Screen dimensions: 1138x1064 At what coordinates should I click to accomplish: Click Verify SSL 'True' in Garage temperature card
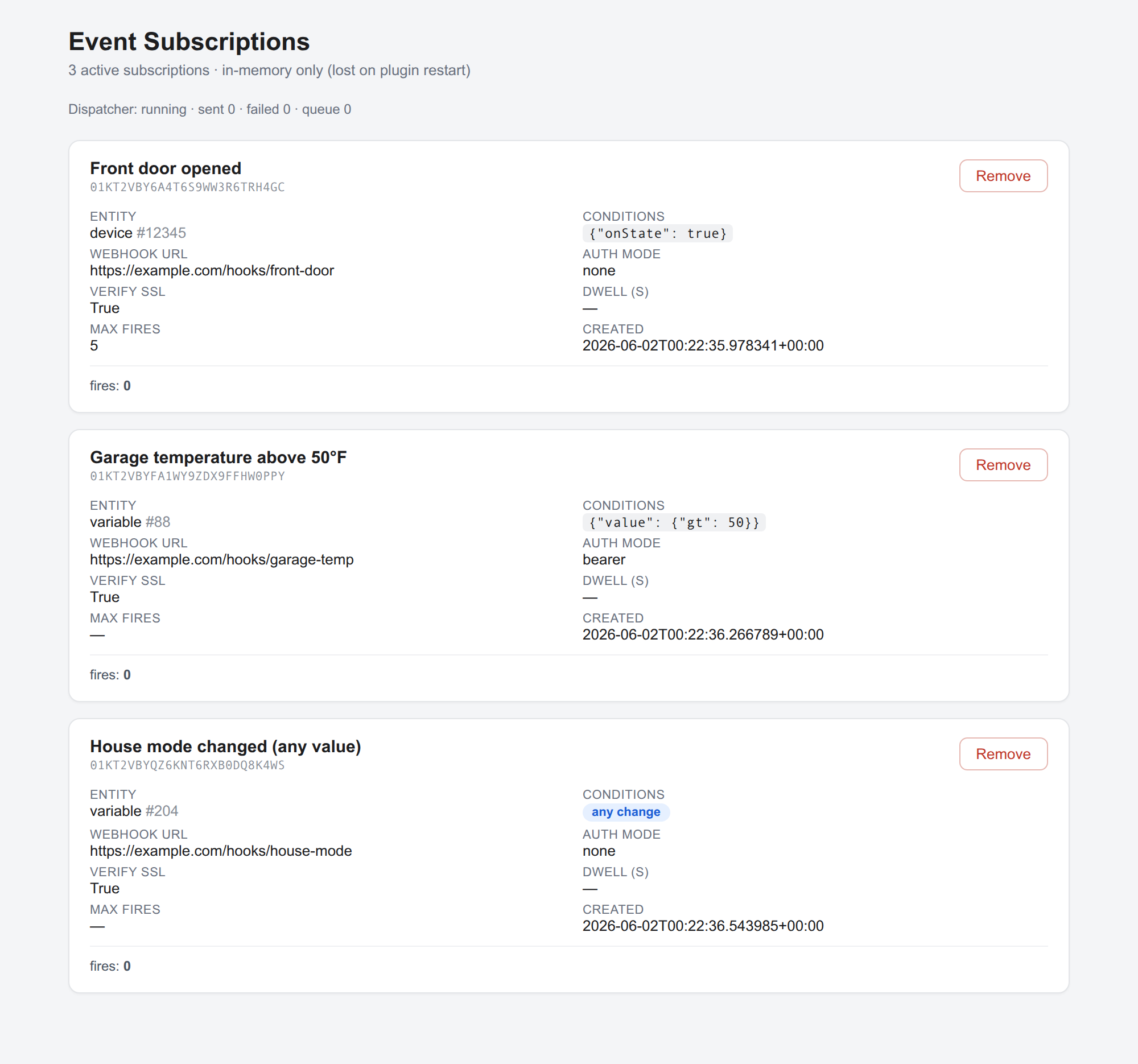coord(105,597)
